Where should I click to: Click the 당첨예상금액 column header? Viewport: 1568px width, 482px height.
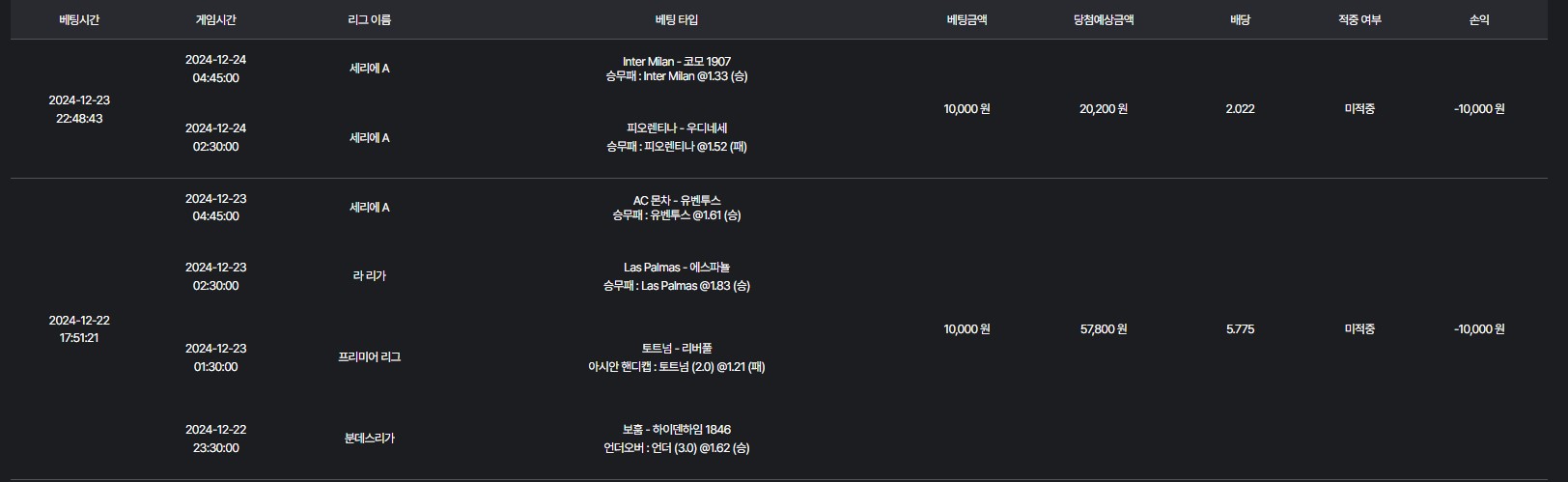click(x=1103, y=19)
